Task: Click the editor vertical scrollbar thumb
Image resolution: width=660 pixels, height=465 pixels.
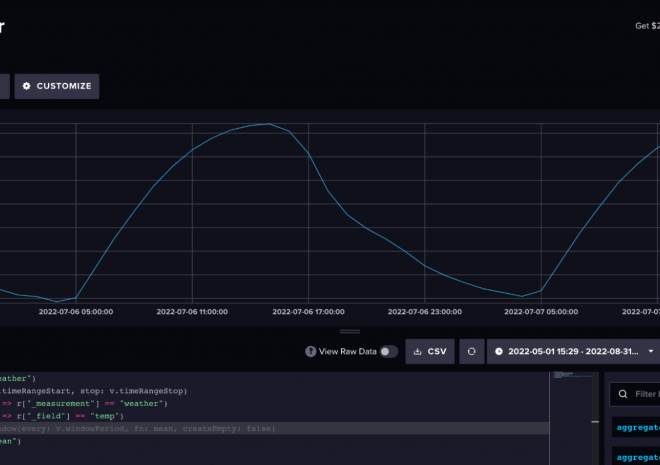Action: coord(595,422)
